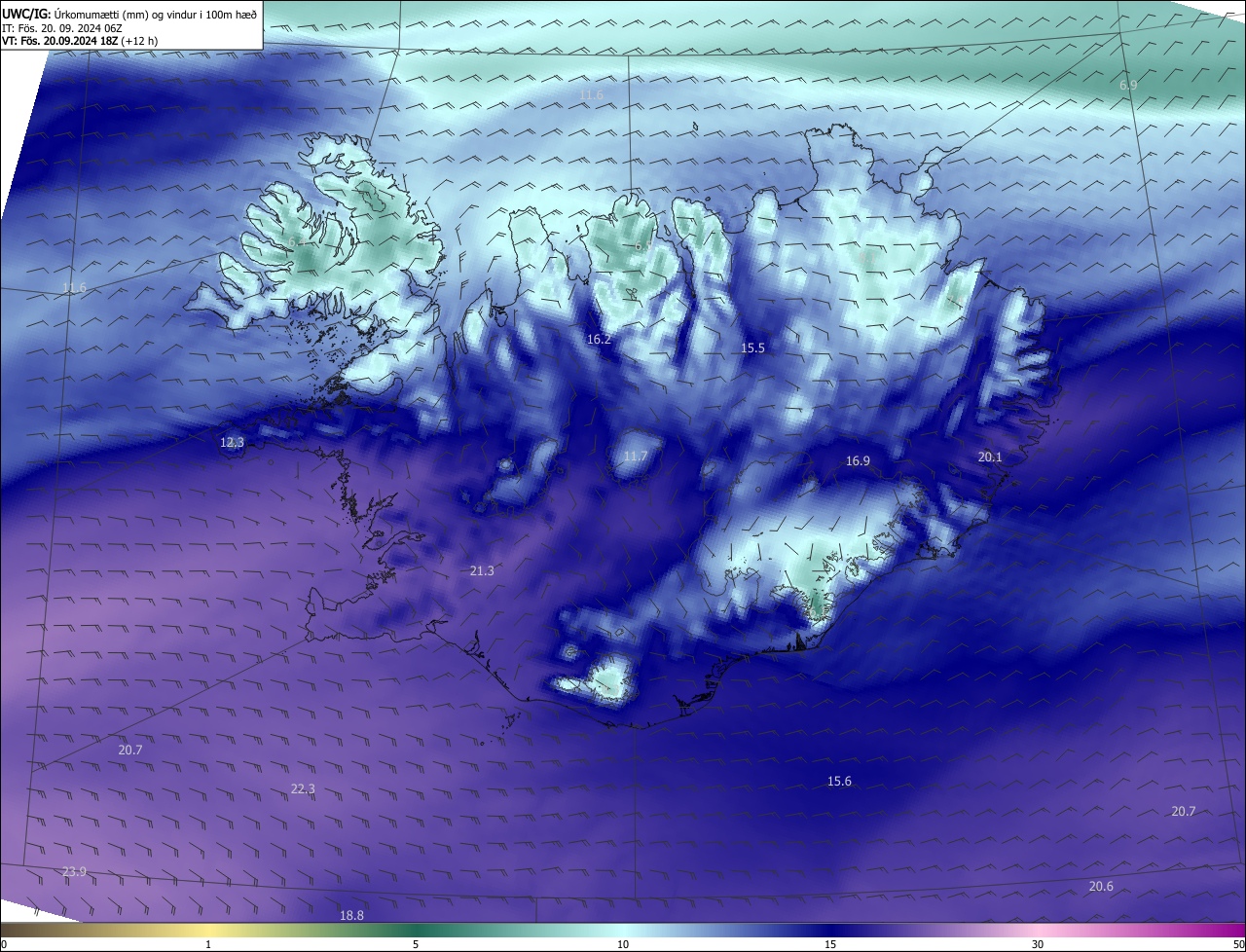
Task: Click the 20.6 value label on the map
Action: click(x=1101, y=886)
